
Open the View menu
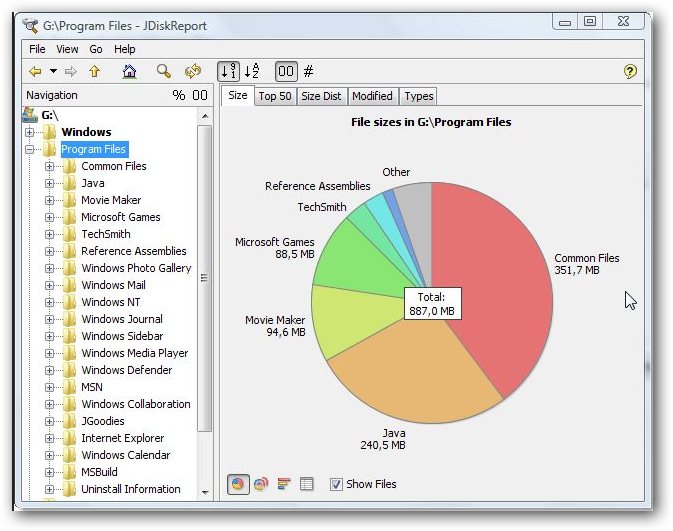pyautogui.click(x=67, y=49)
